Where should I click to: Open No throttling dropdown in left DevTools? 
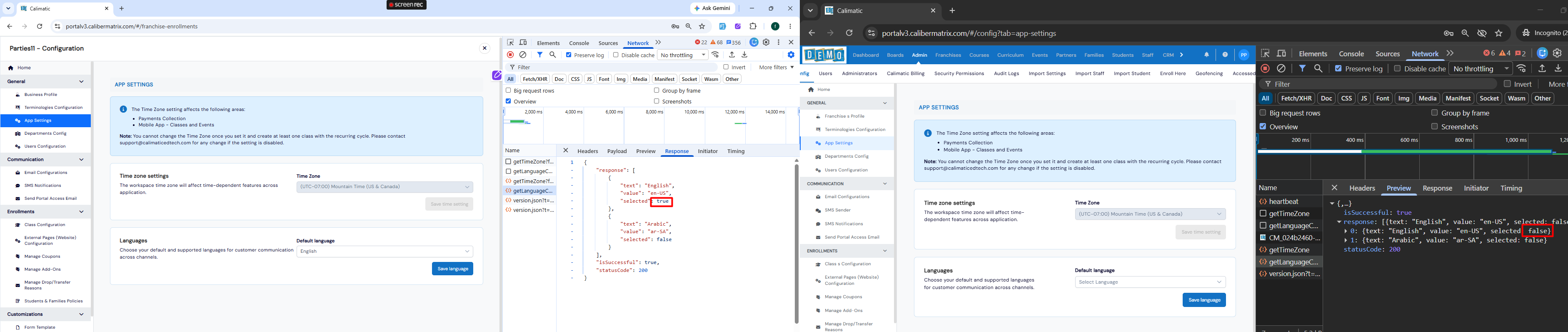[682, 55]
